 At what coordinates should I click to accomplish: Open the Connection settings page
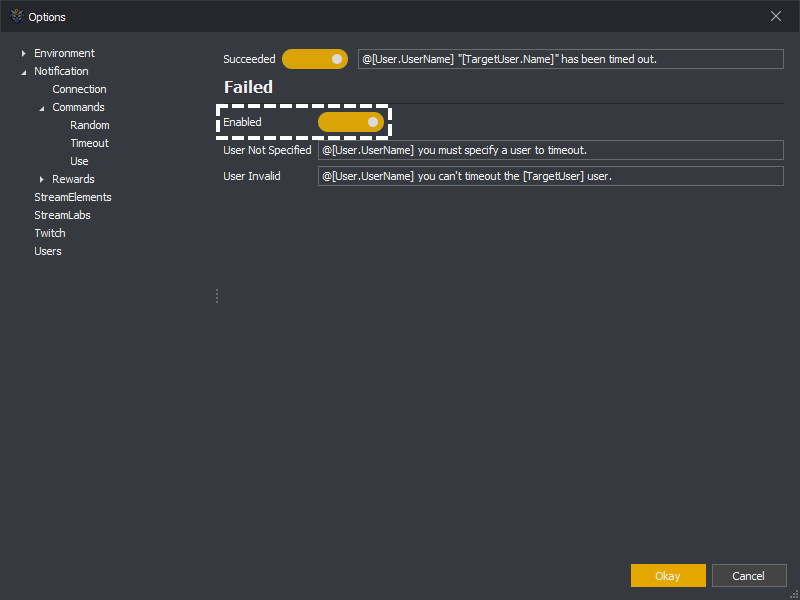(79, 89)
